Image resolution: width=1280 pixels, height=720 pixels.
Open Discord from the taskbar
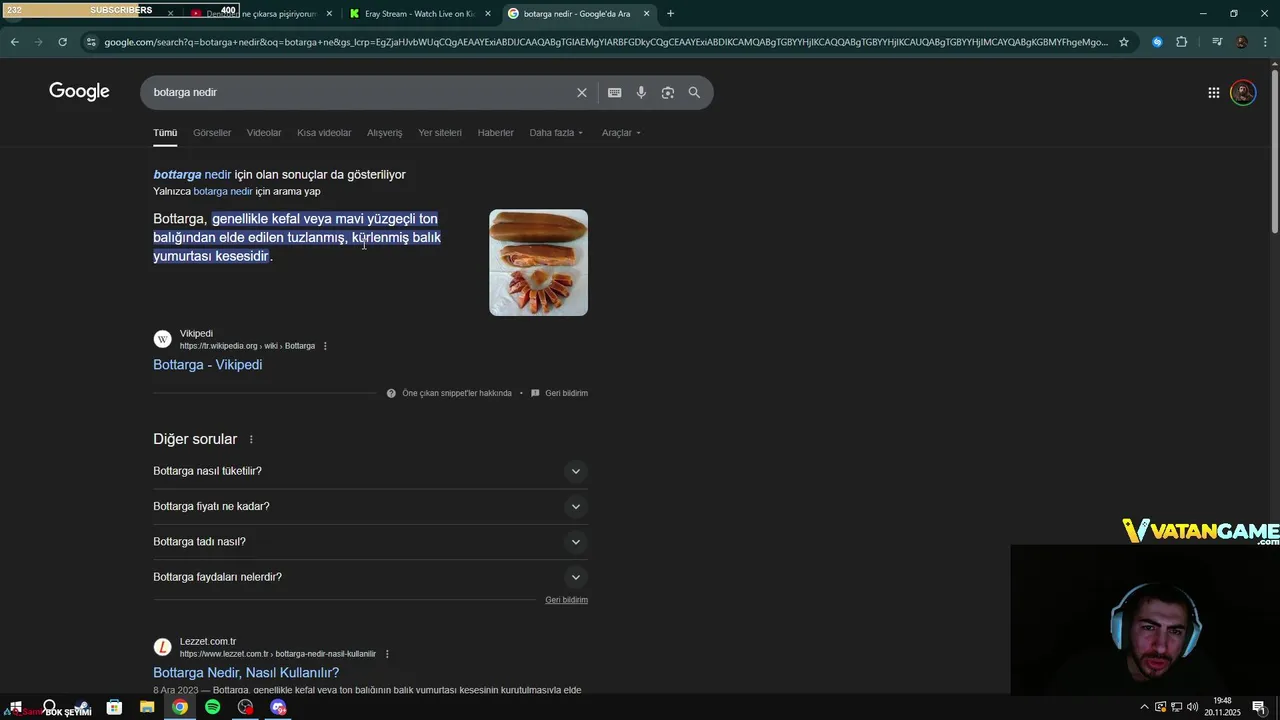point(278,707)
